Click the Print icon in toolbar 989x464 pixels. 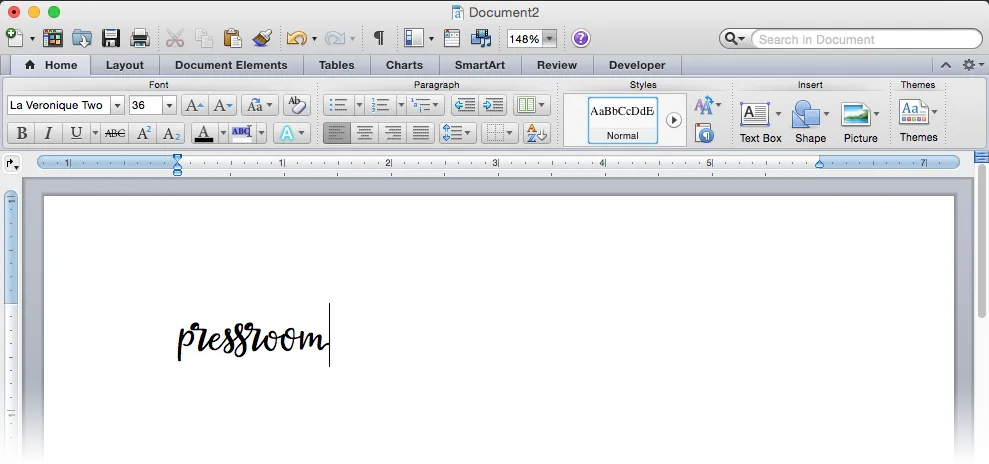pyautogui.click(x=140, y=39)
